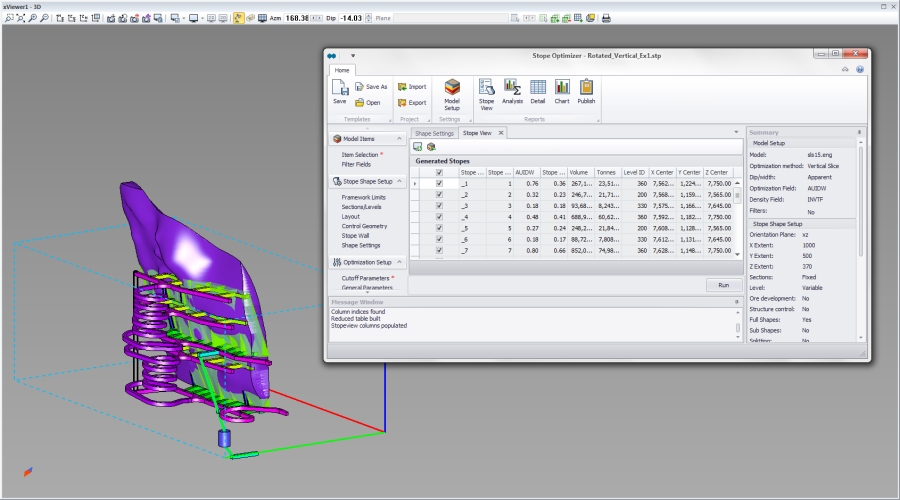Click the print icon in viewer toolbar
The height and width of the screenshot is (500, 900).
(x=606, y=18)
